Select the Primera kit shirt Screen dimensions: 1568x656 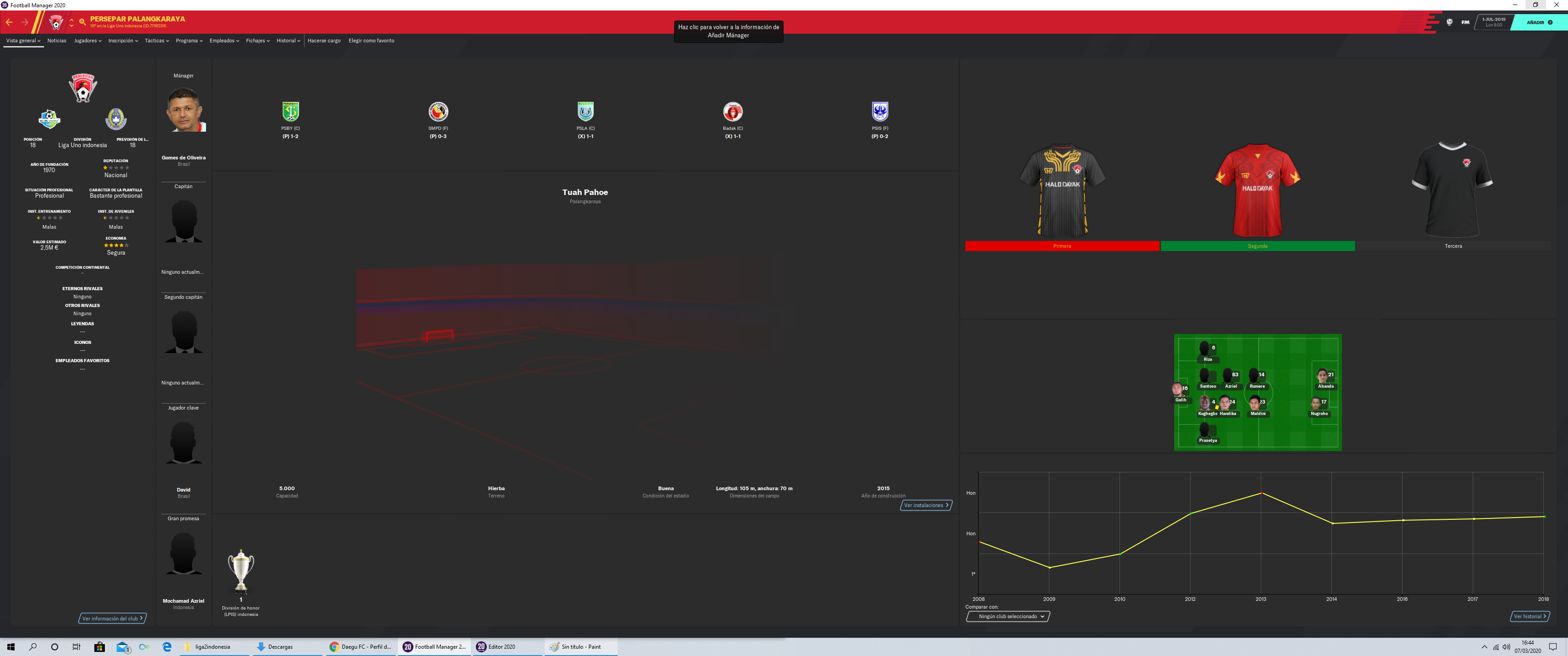click(1062, 190)
